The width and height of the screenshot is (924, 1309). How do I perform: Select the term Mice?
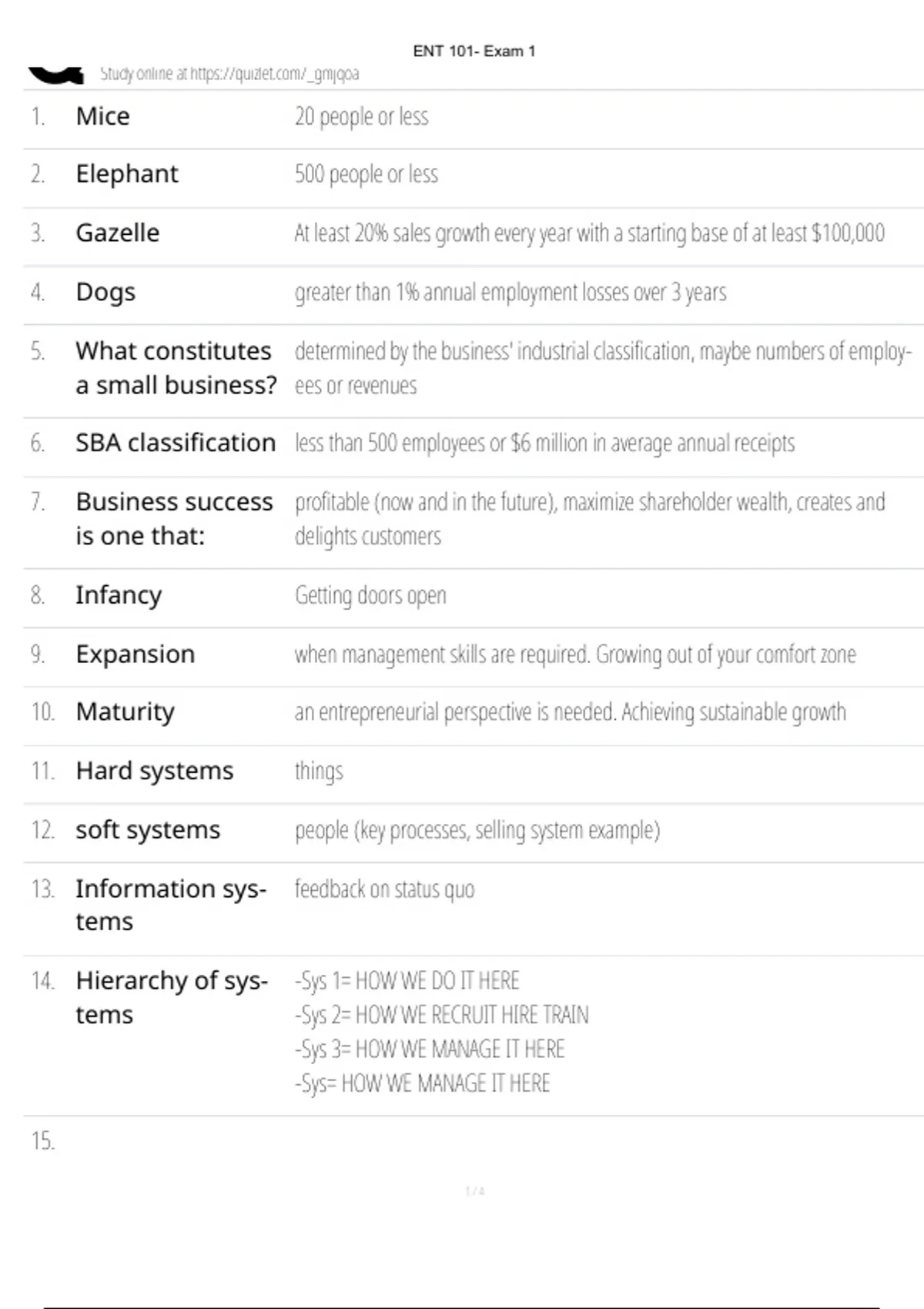(x=102, y=116)
